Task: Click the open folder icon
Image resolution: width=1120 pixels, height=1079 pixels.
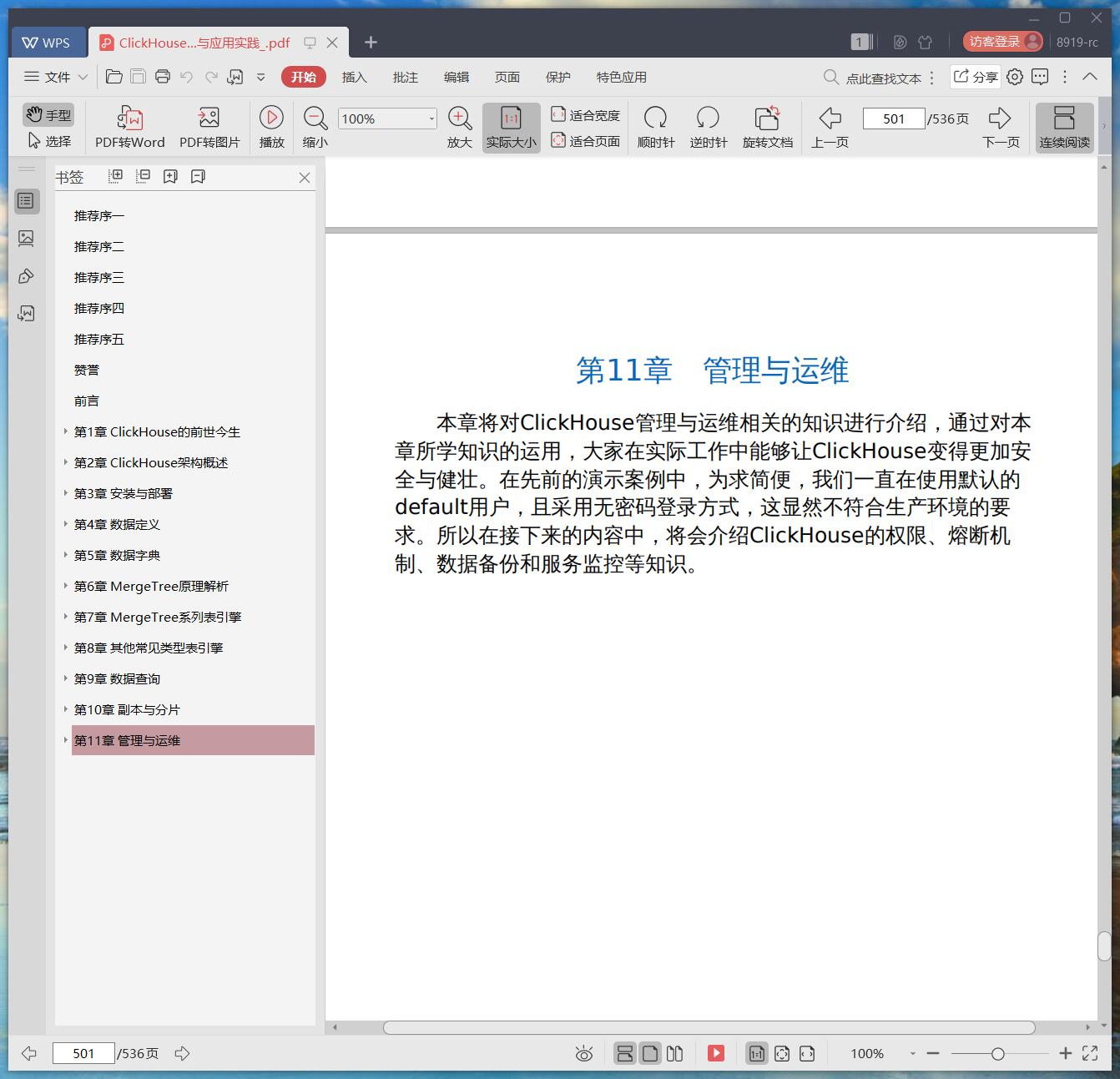Action: coord(114,77)
